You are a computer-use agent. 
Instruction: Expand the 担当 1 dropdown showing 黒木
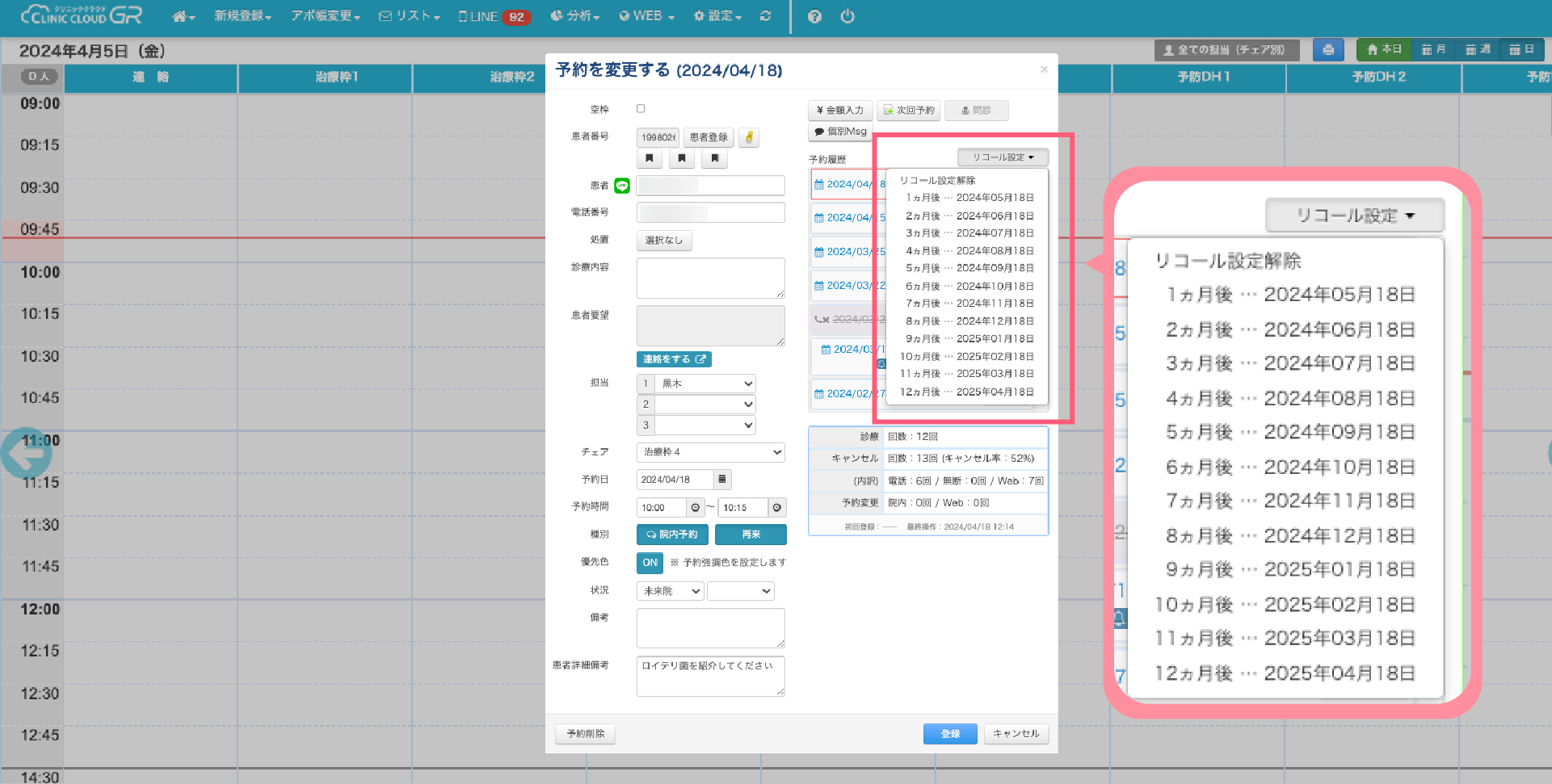click(x=705, y=384)
